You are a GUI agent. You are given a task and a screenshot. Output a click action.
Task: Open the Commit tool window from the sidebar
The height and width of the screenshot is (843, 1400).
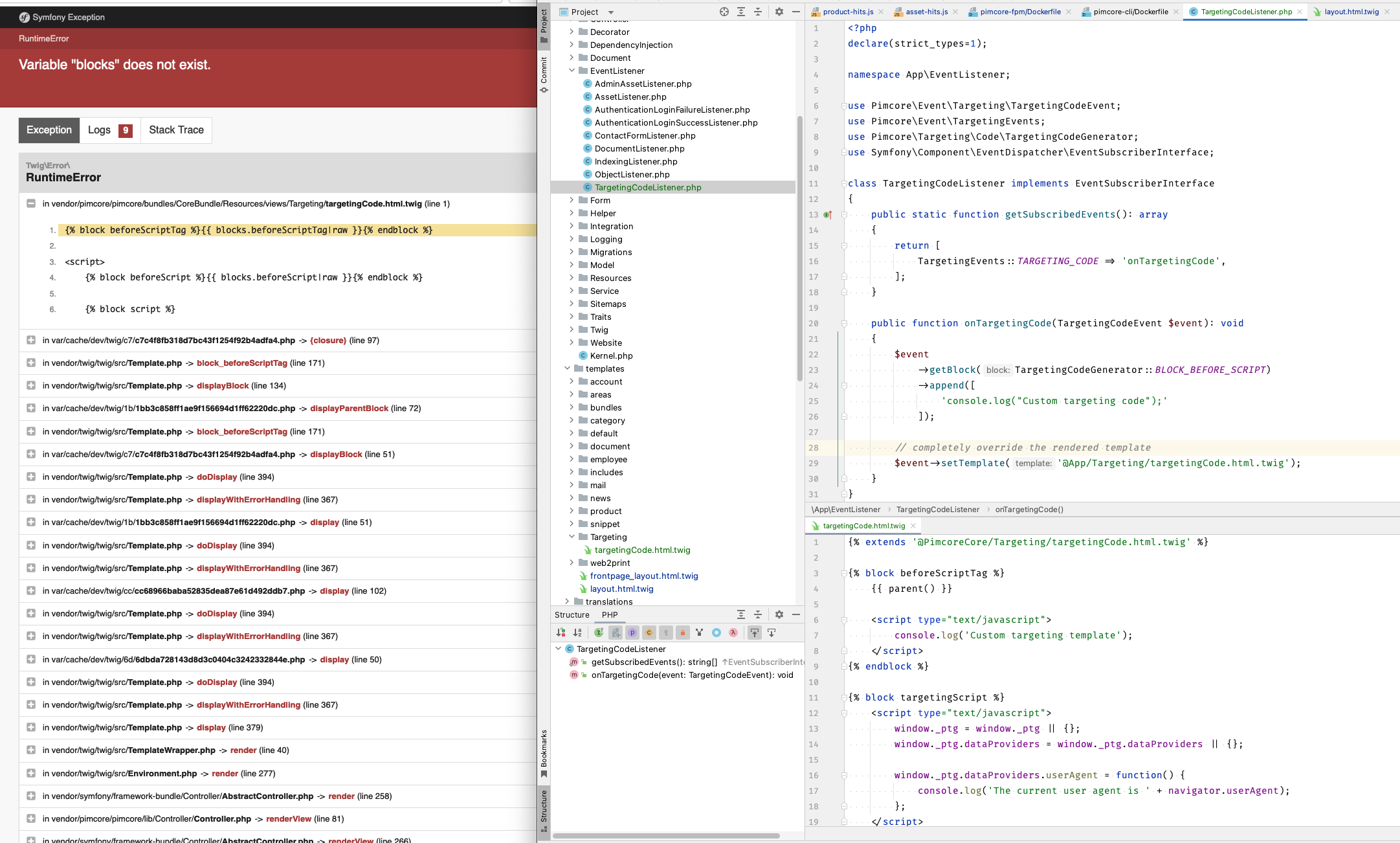(x=544, y=71)
